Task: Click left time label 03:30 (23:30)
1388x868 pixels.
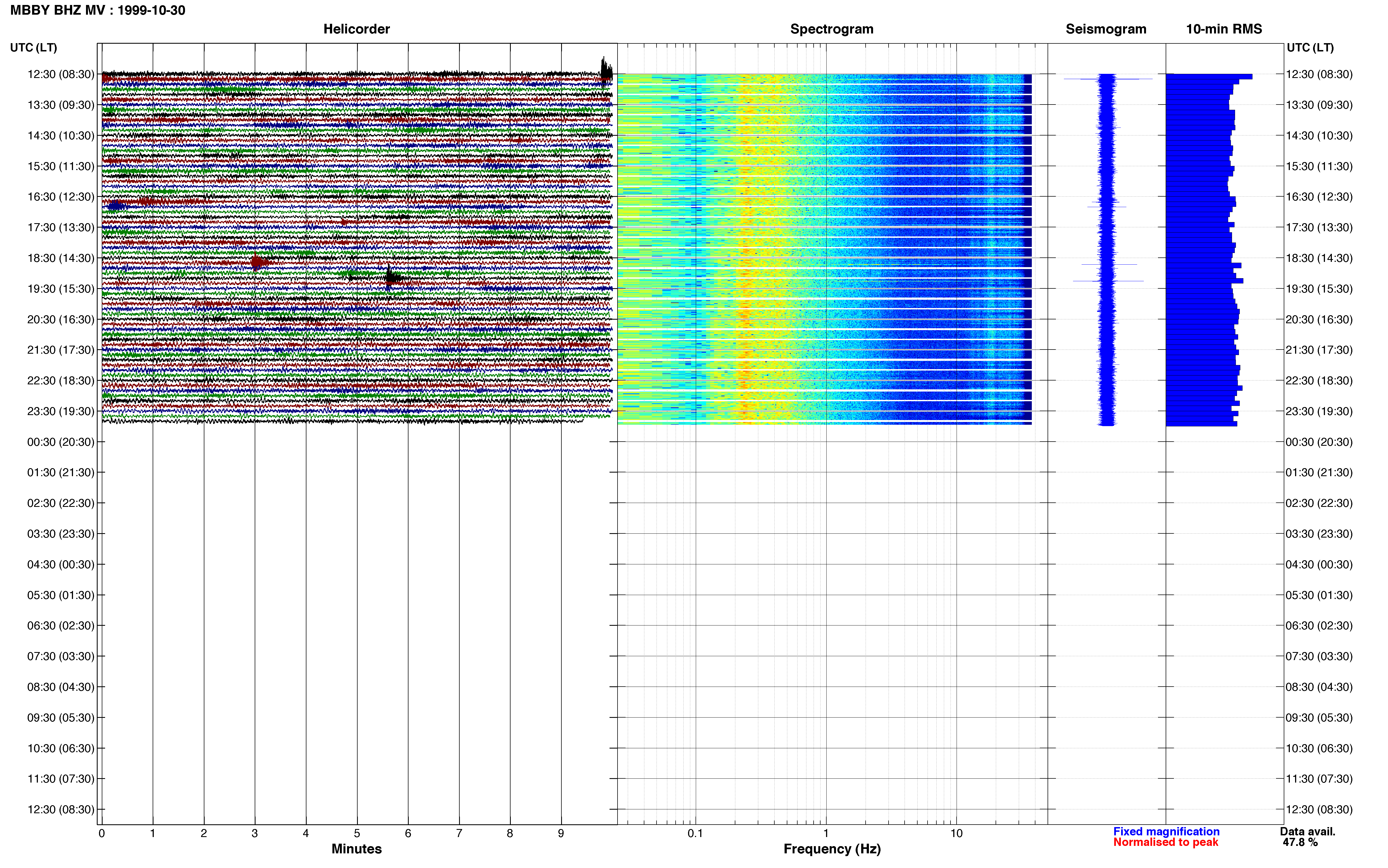Action: tap(61, 534)
